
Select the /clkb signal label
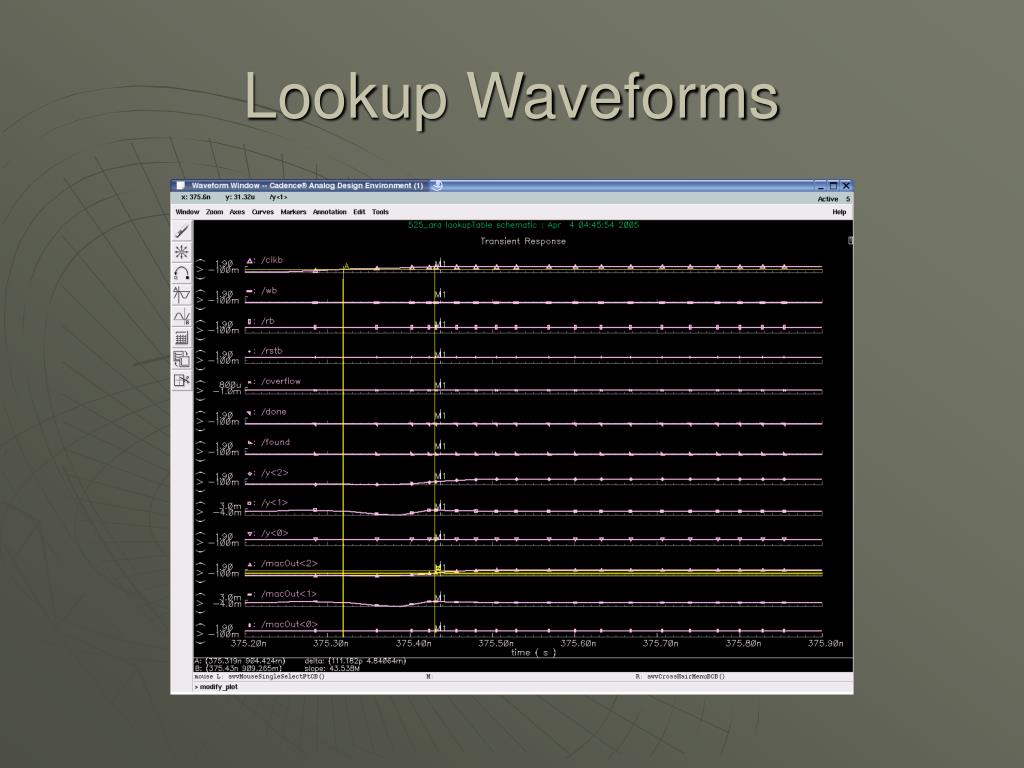click(x=272, y=260)
